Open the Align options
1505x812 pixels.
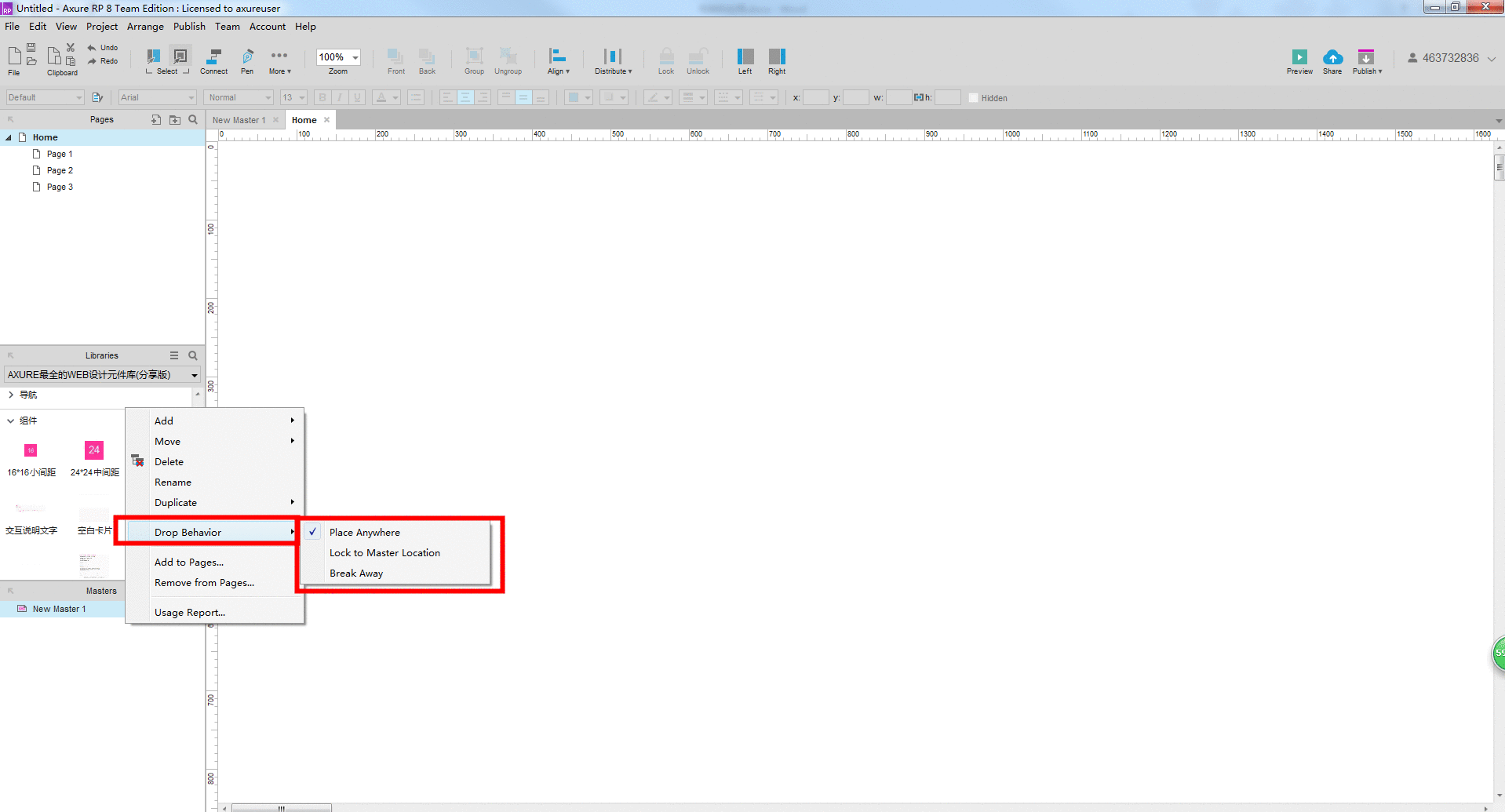(x=558, y=61)
